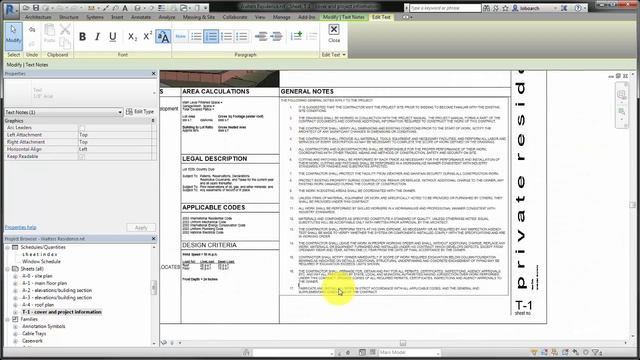Open the Structure ribbon tab

pos(69,17)
